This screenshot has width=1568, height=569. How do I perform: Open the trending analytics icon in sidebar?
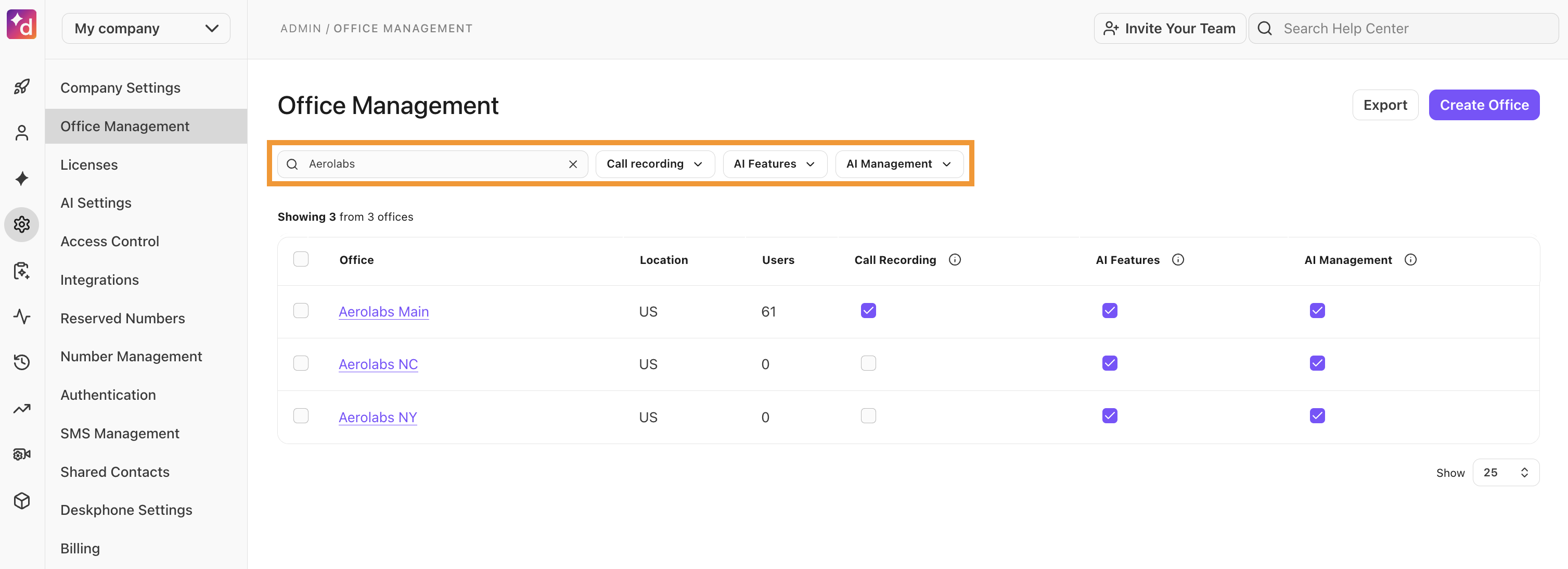click(22, 409)
